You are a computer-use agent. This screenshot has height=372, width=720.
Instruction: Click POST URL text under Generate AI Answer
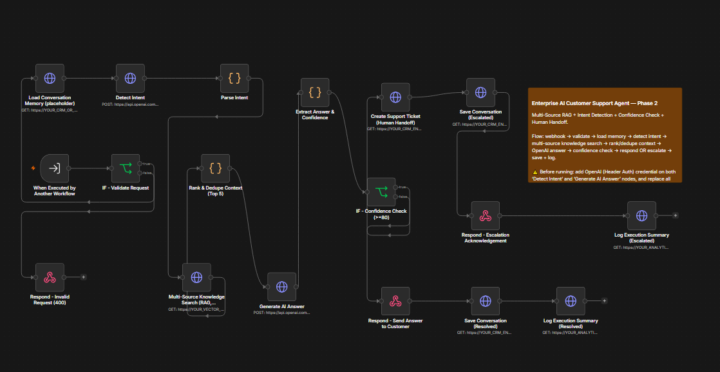tap(281, 313)
